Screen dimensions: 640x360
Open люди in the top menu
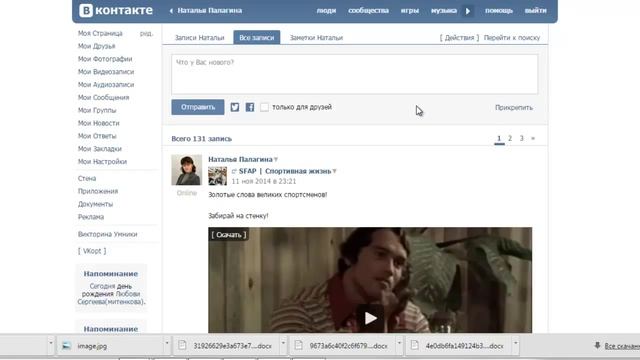point(326,11)
